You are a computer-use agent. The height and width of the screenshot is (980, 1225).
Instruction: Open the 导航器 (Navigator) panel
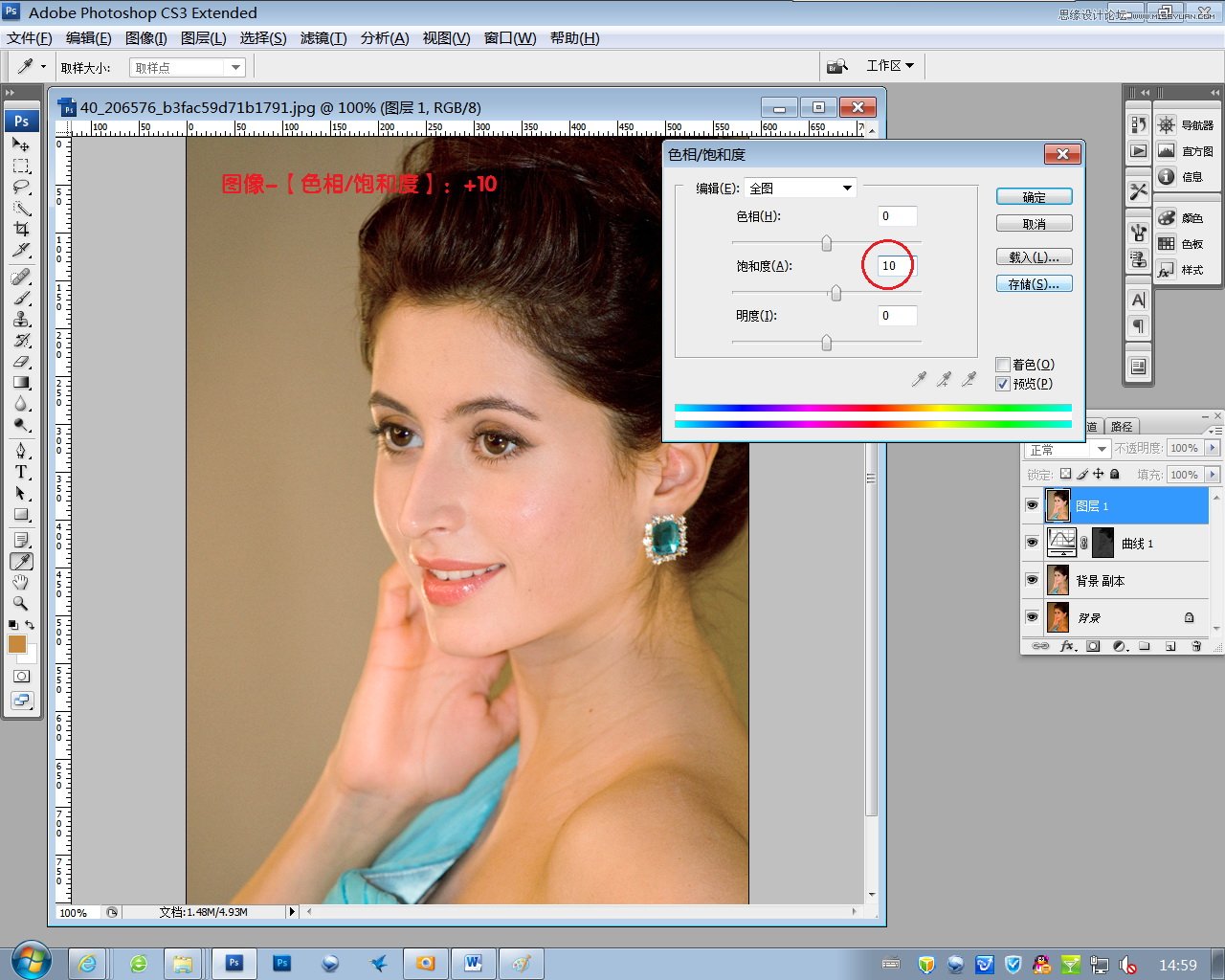point(1166,123)
